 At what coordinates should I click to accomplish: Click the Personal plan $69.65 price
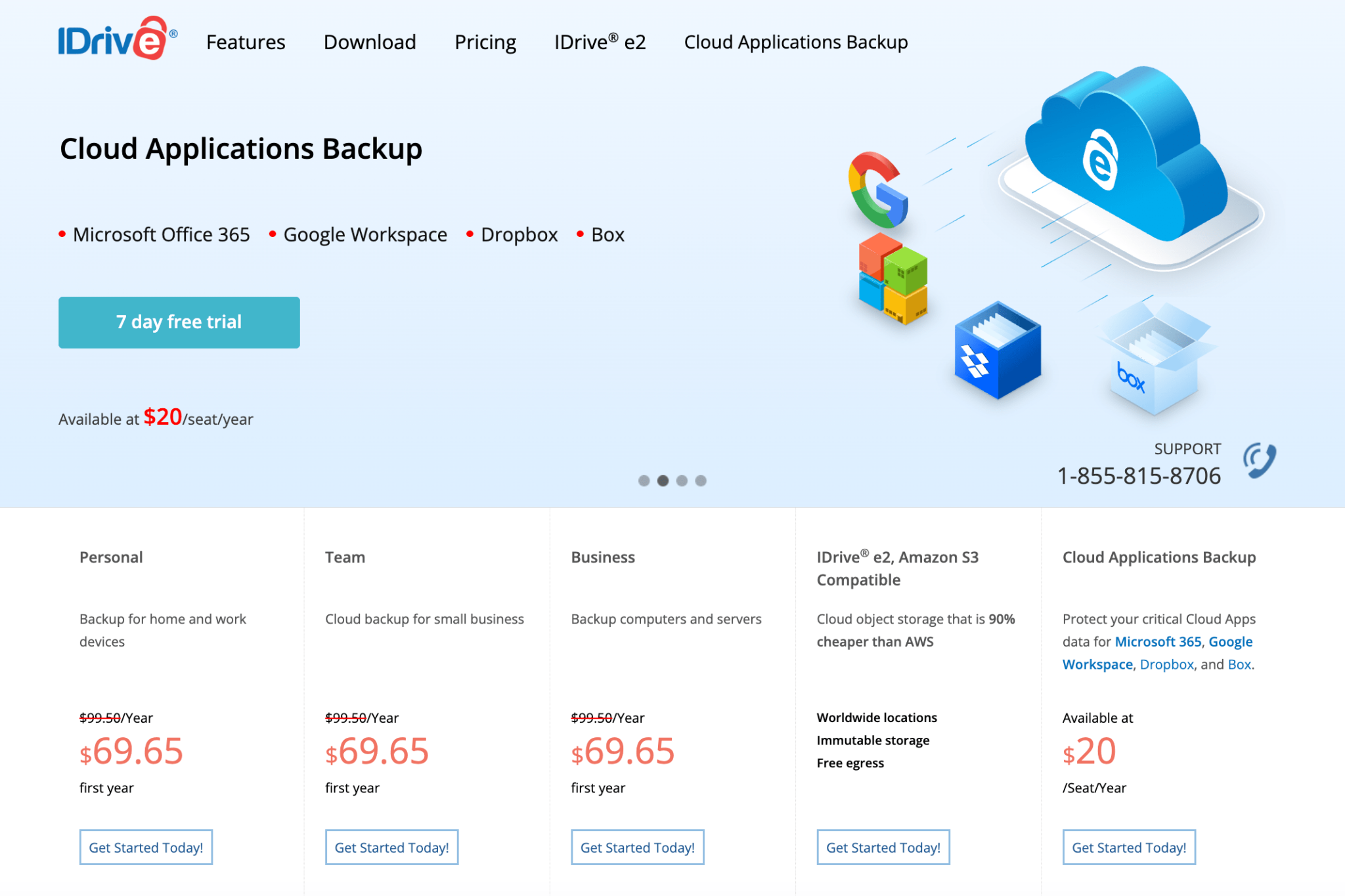coord(131,751)
